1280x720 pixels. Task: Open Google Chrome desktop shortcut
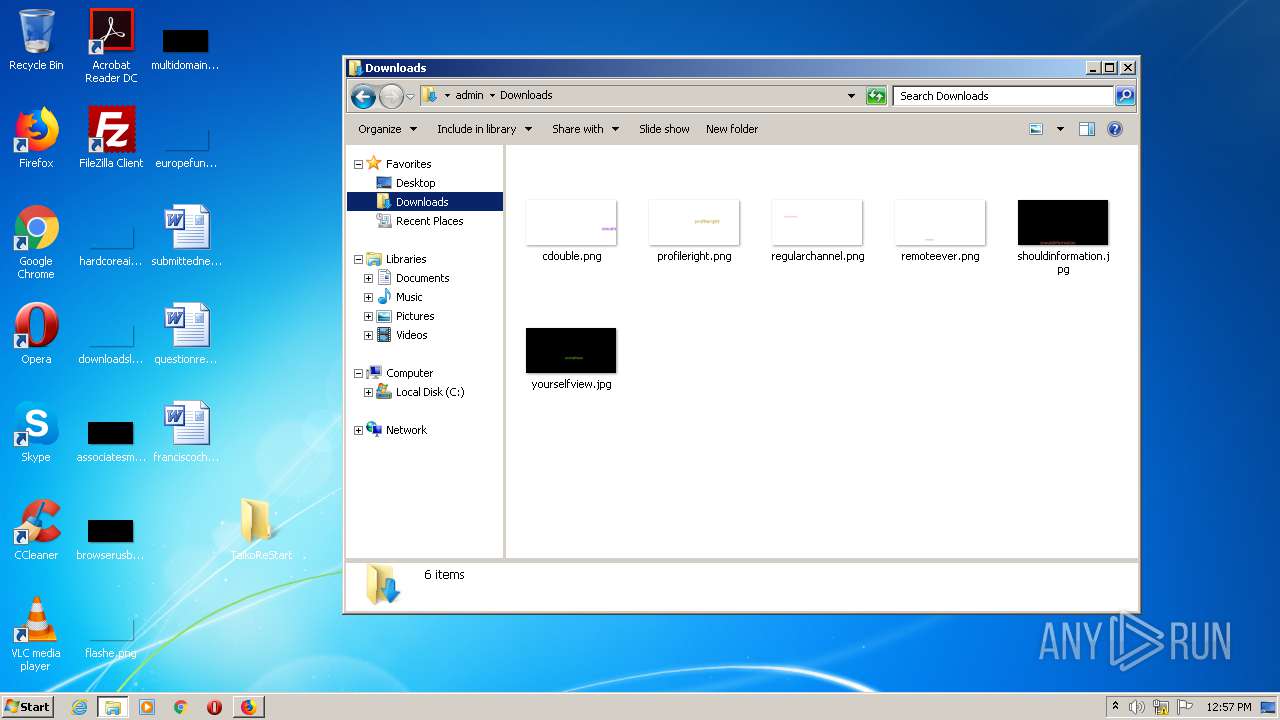coord(36,242)
